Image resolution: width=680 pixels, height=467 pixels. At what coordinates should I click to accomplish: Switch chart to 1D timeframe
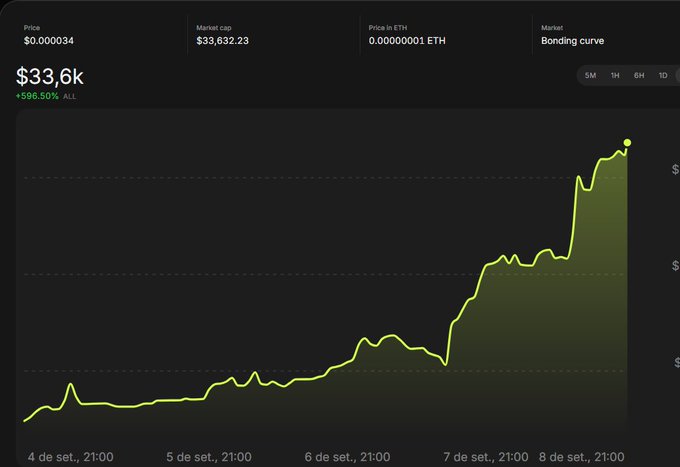pos(663,75)
